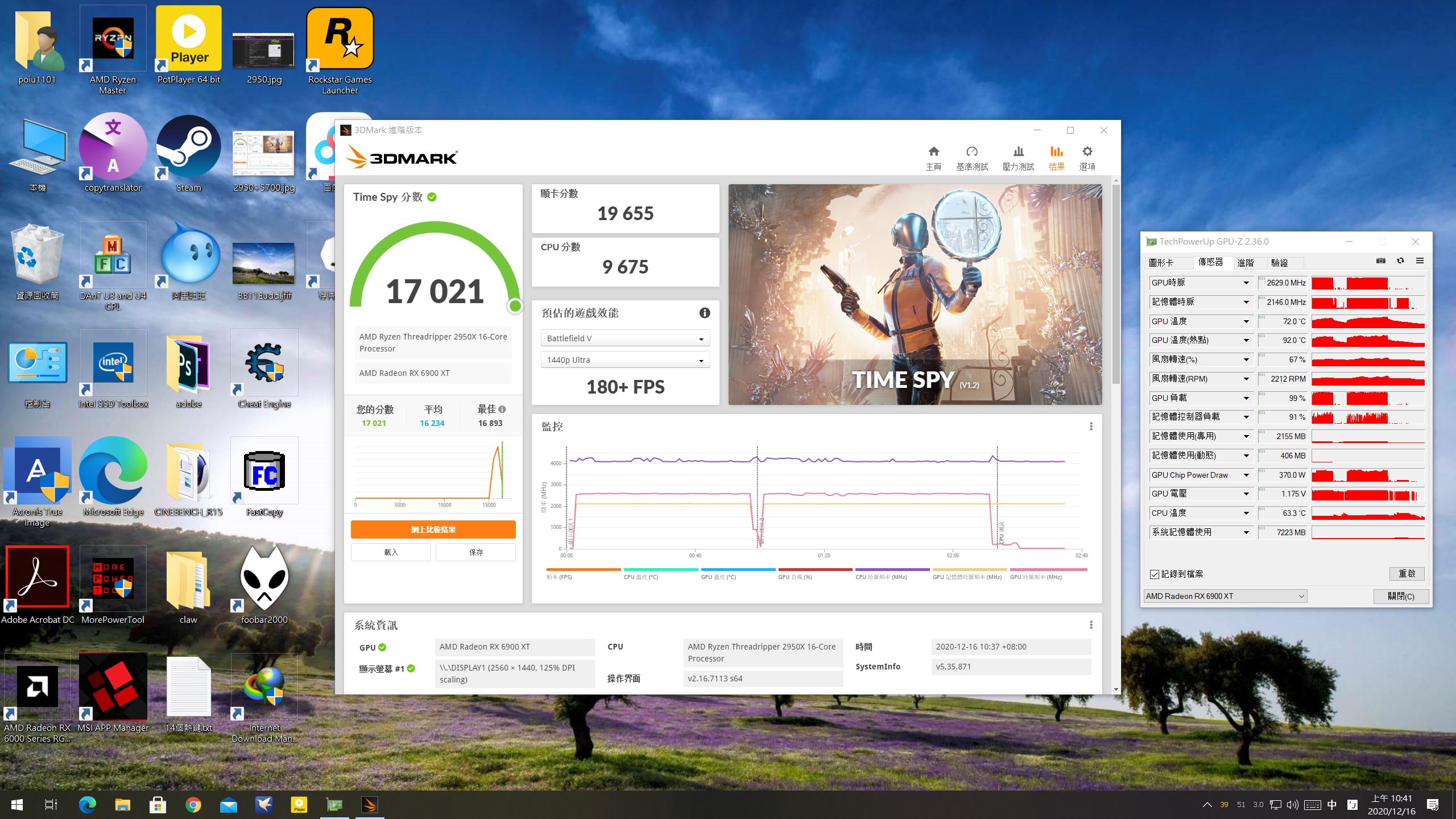
Task: Switch to 3DMark results view
Action: (x=1057, y=158)
